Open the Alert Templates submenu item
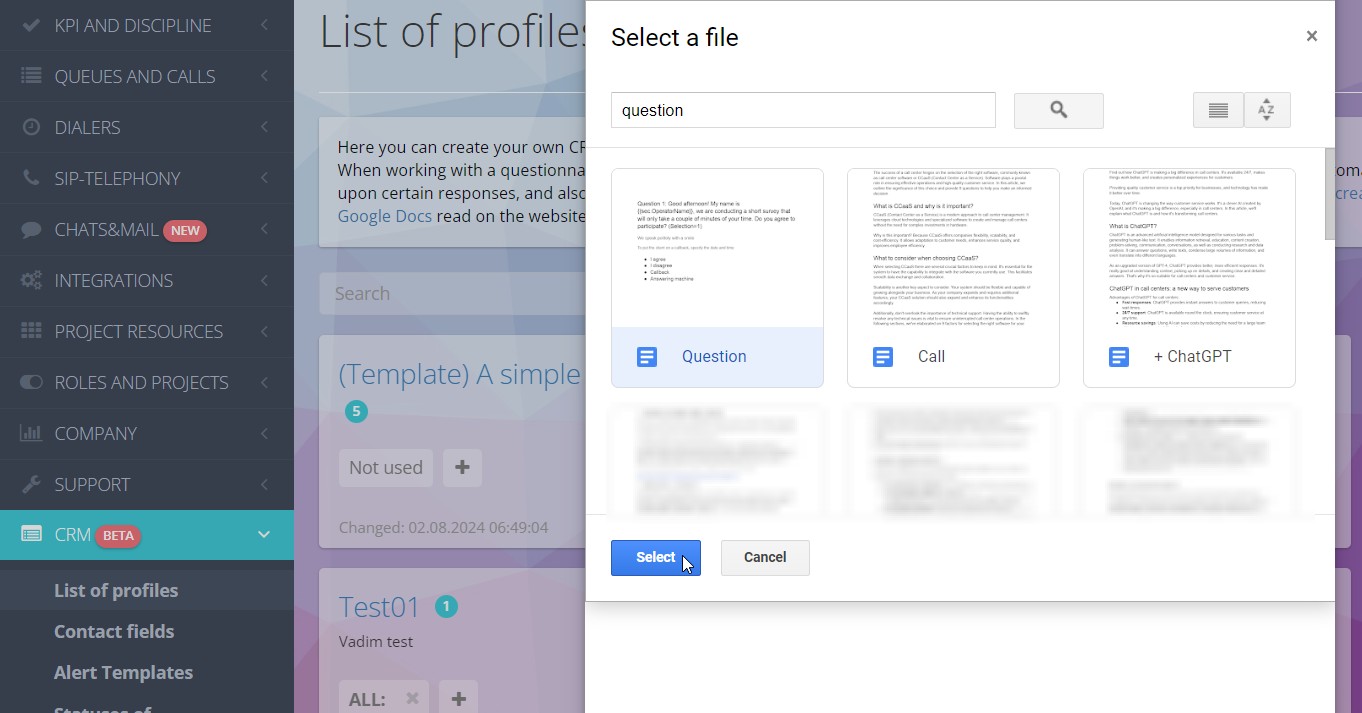 123,672
